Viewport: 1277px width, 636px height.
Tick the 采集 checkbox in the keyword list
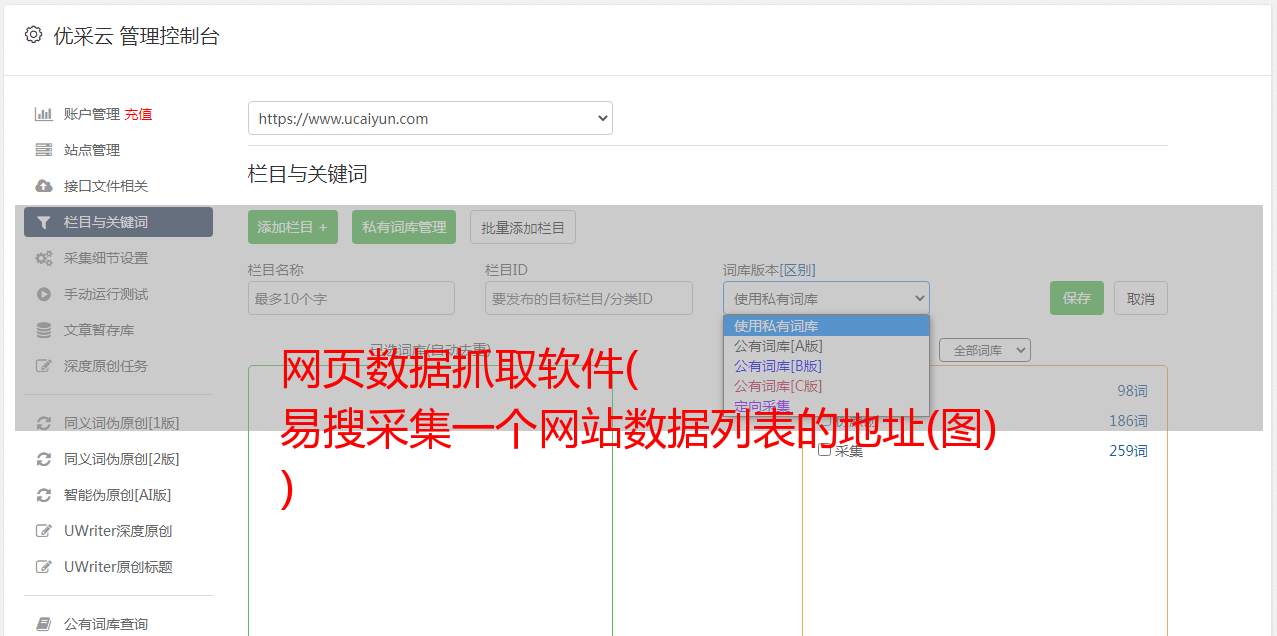coord(825,450)
